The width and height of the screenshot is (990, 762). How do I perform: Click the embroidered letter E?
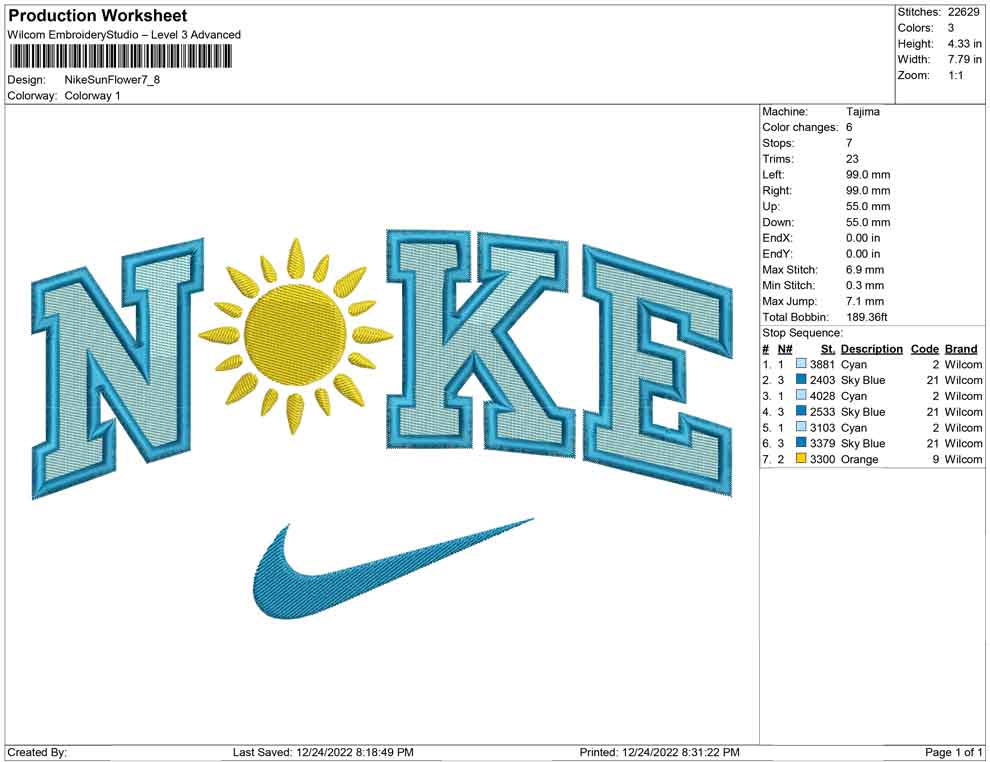pos(658,371)
